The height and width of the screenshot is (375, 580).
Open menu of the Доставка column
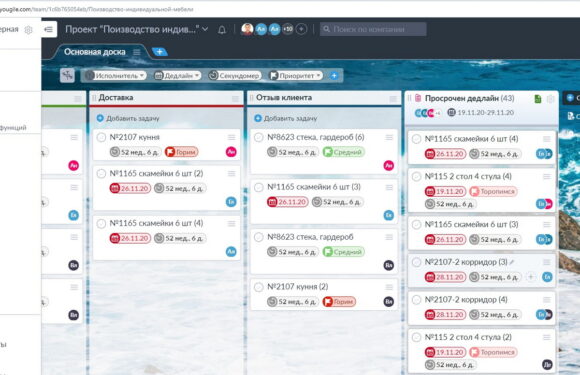pos(235,98)
